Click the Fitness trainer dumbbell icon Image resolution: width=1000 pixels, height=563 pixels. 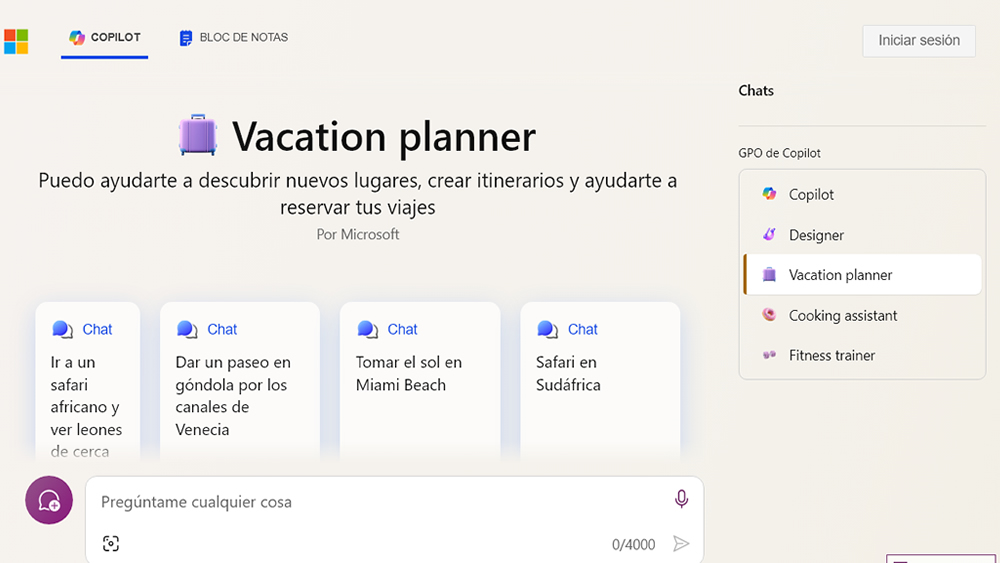tap(769, 355)
